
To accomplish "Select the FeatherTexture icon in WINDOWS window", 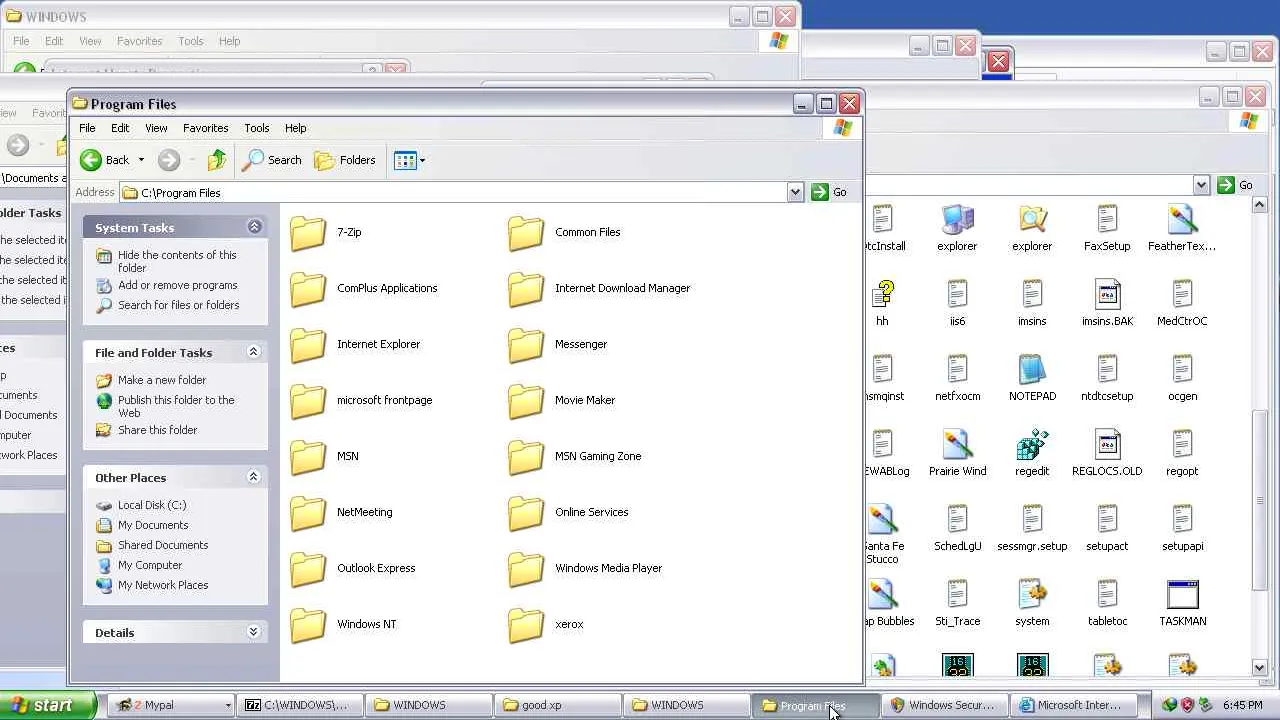I will (x=1182, y=220).
